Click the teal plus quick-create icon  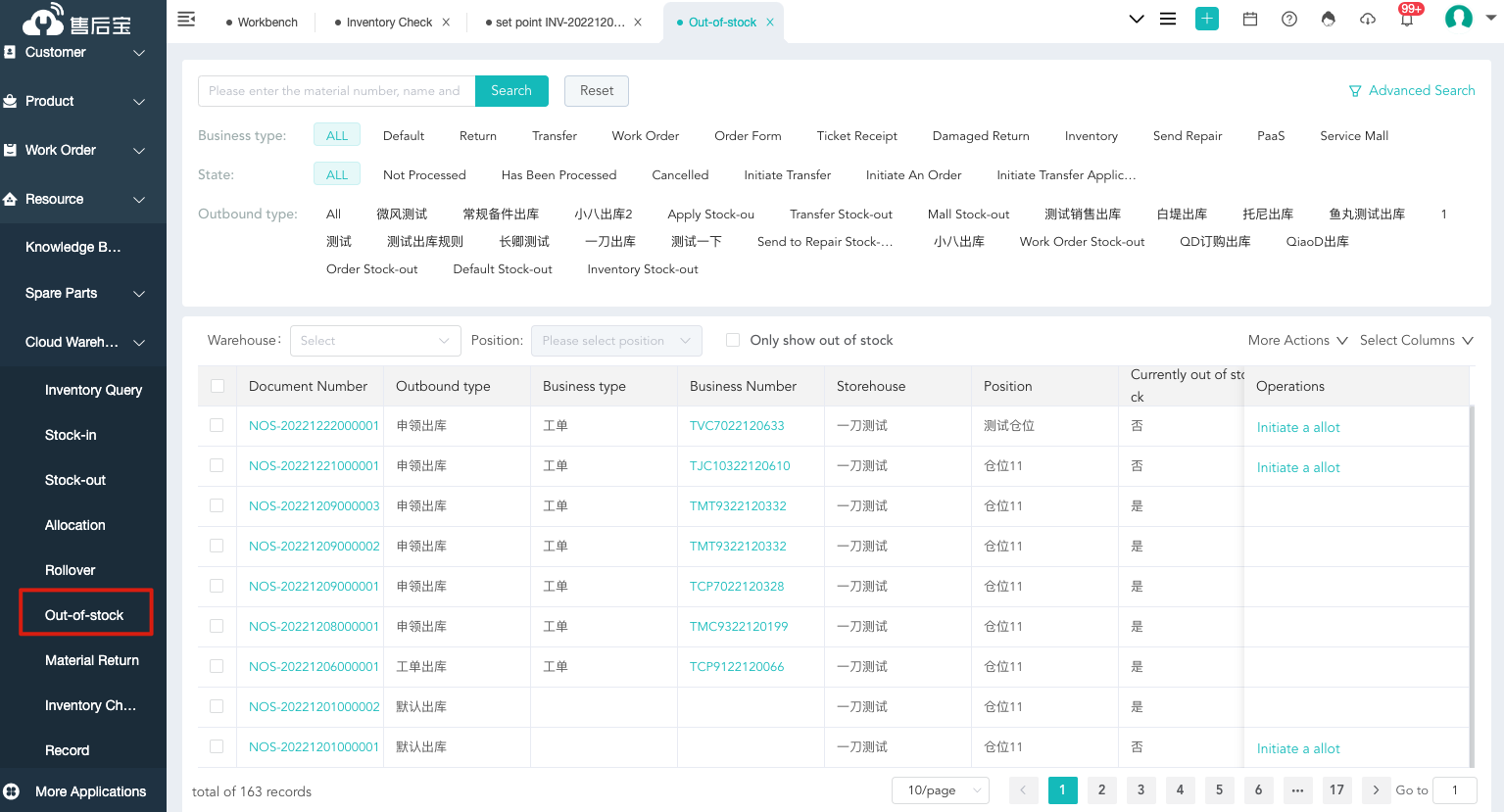click(x=1207, y=19)
